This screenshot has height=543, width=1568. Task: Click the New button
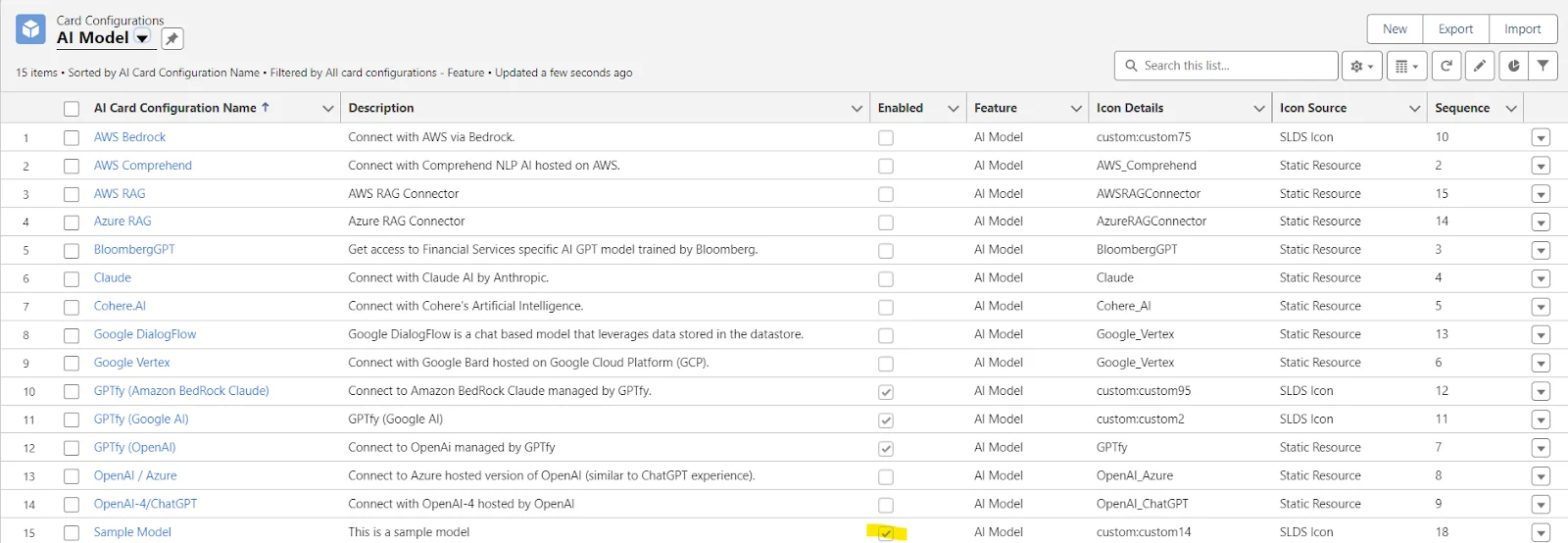click(1395, 29)
